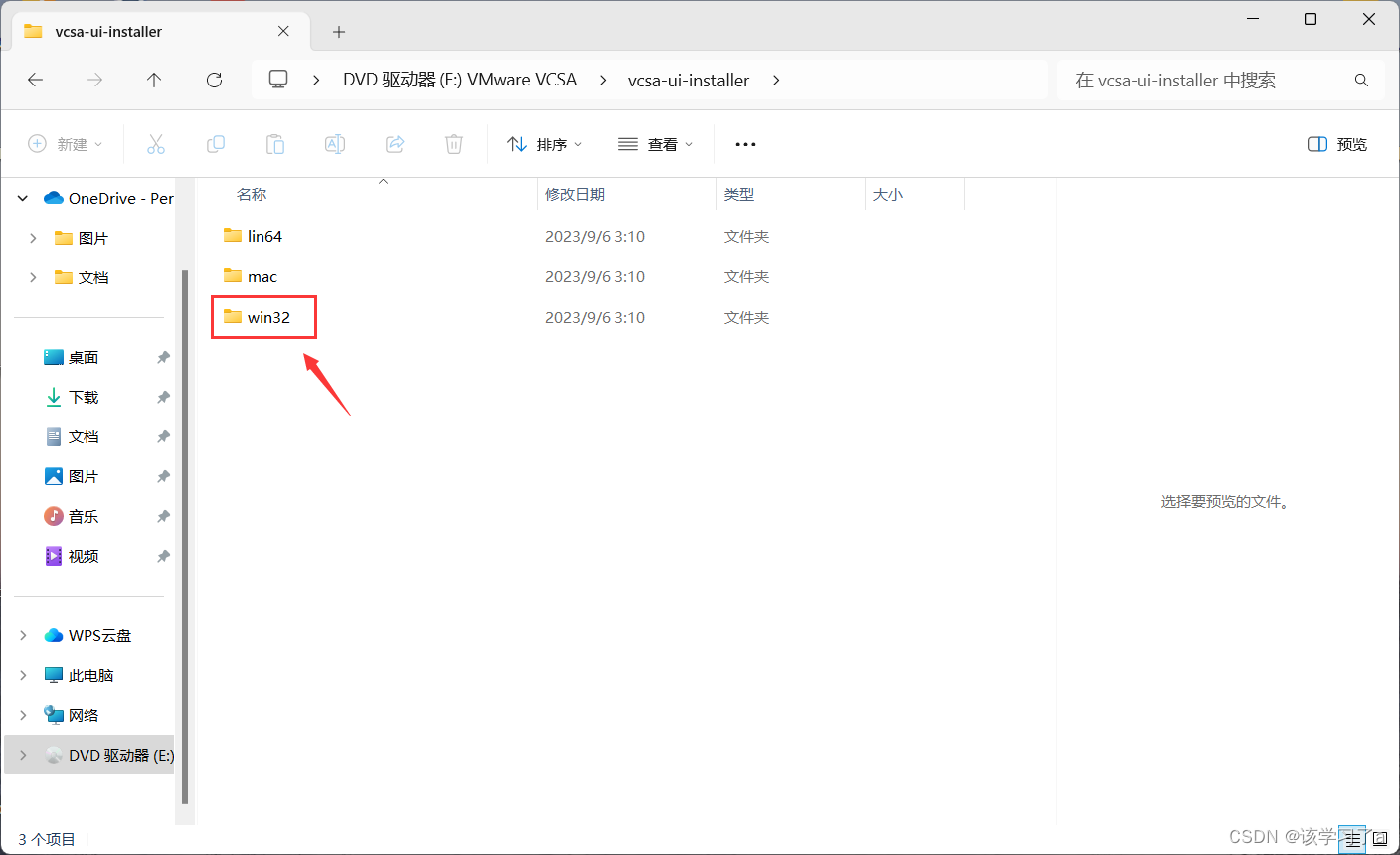Click the pin icon next to 音乐
This screenshot has height=855, width=1400.
(x=163, y=516)
